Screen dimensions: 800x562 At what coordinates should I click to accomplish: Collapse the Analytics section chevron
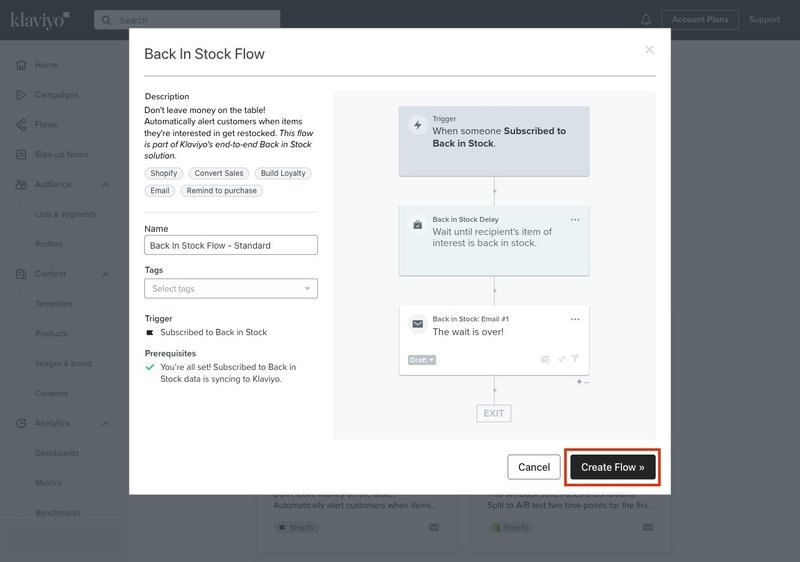[105, 423]
